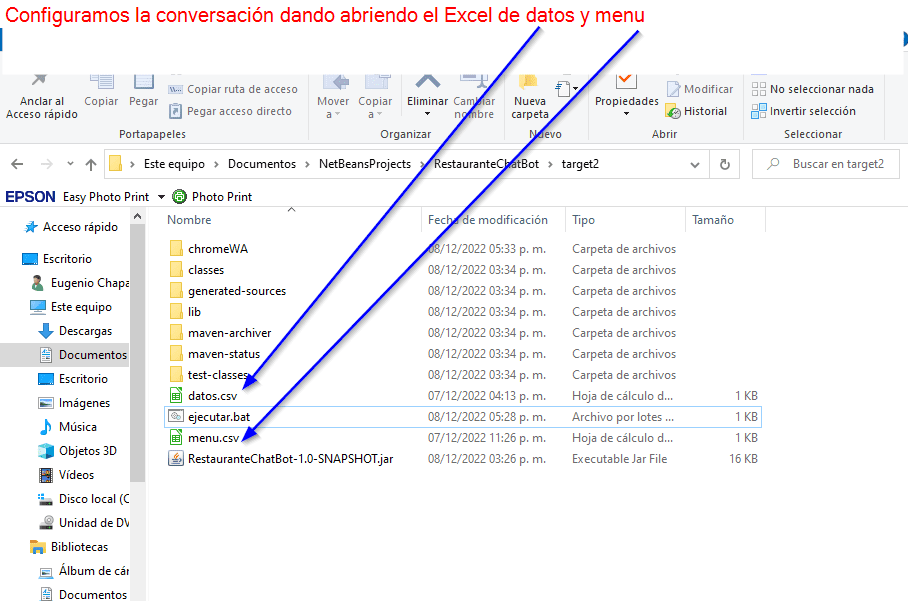Click Este equipo in the address bar
This screenshot has width=908, height=601.
(x=174, y=164)
